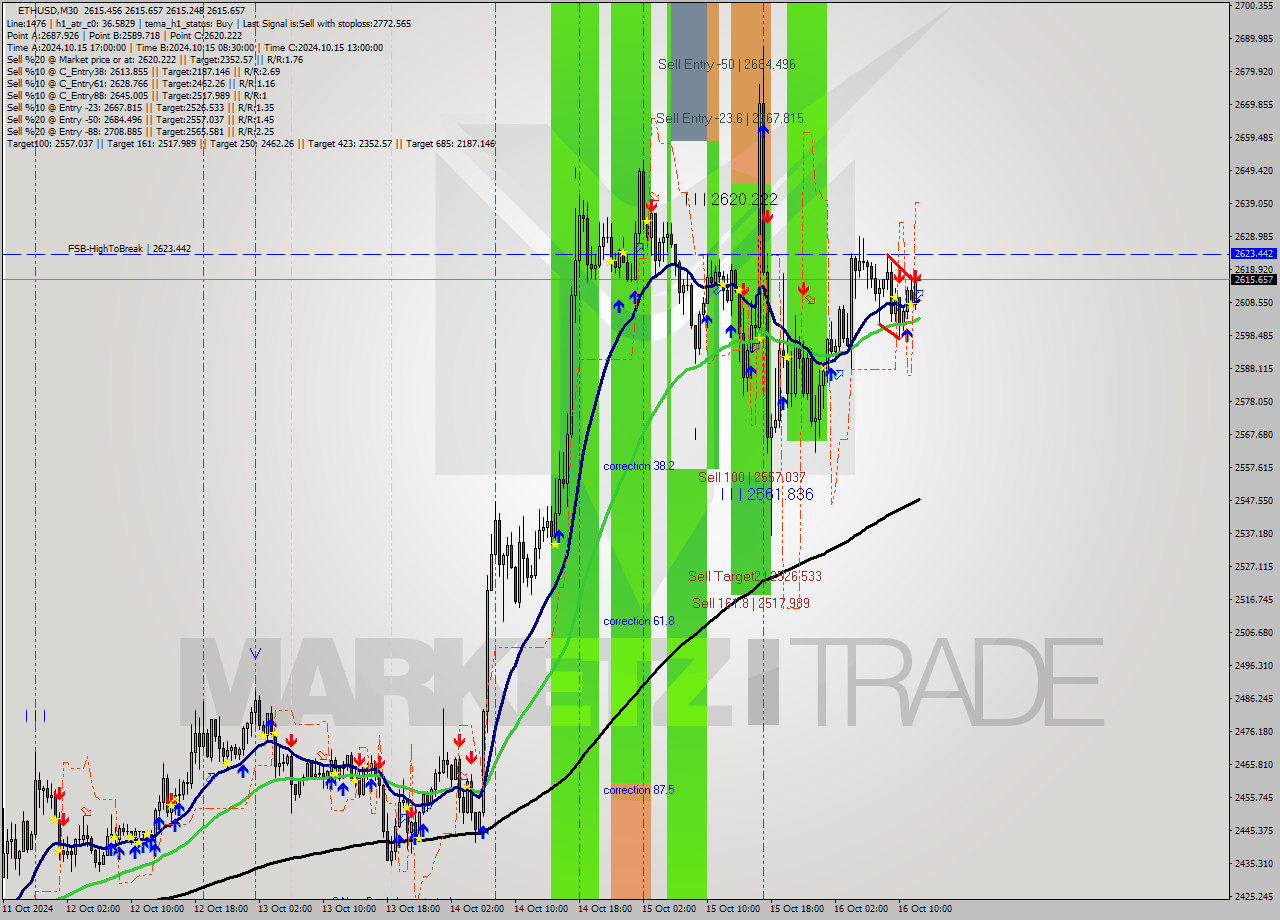Click 2689.985 on the price axis
The image size is (1280, 920).
1254,39
